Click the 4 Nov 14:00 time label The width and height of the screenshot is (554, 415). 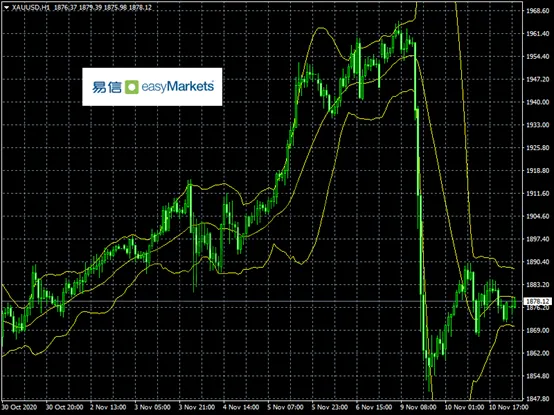(x=242, y=408)
